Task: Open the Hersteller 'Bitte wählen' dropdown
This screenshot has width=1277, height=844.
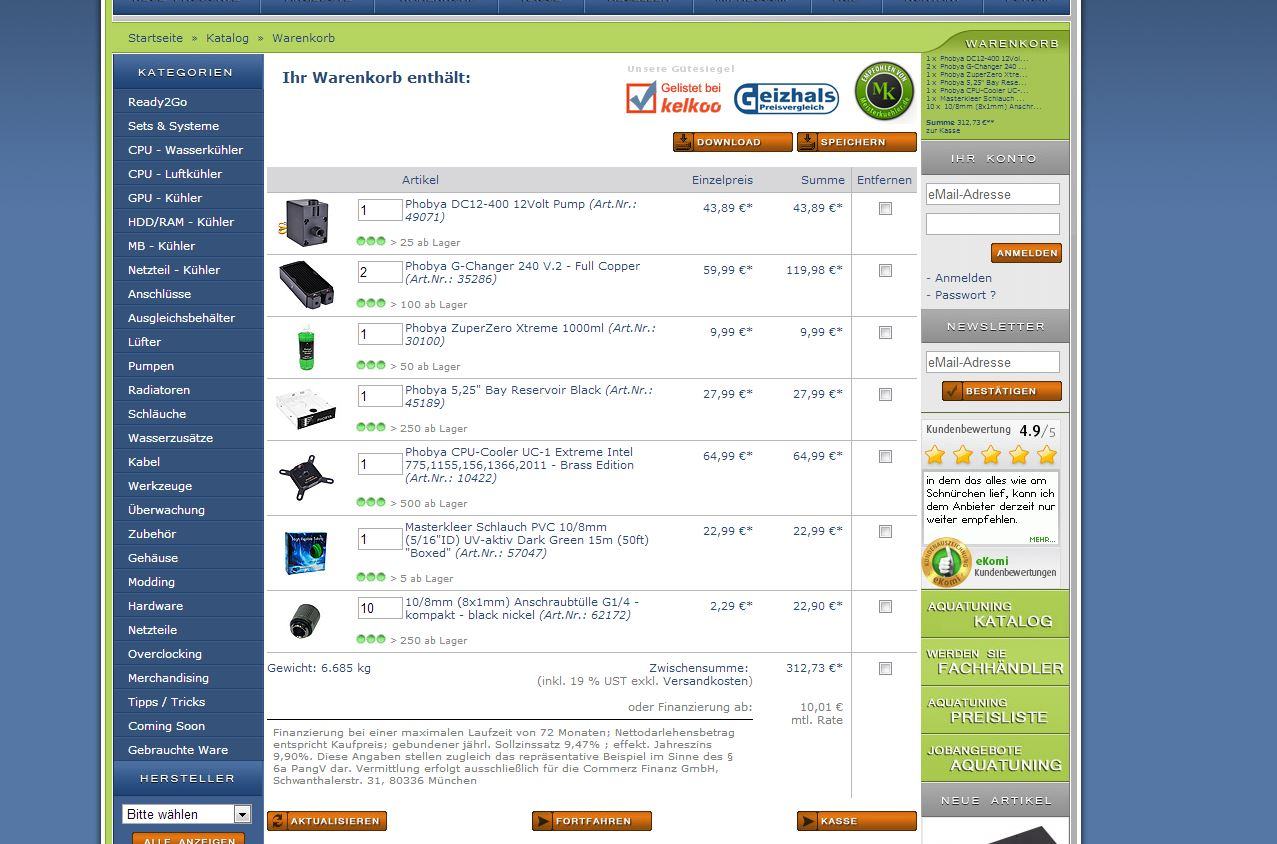Action: tap(187, 814)
